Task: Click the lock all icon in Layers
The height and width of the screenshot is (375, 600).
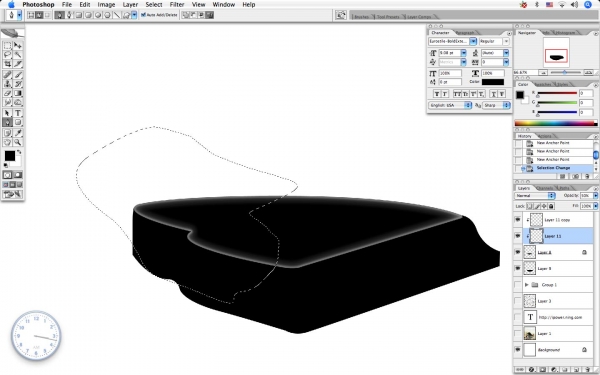Action: click(x=551, y=206)
